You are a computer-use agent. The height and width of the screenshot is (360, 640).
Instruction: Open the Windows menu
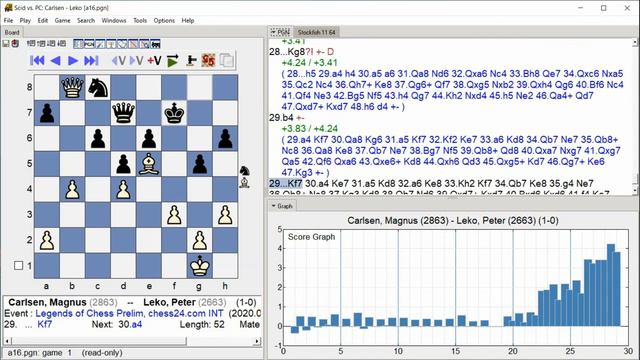pos(114,20)
